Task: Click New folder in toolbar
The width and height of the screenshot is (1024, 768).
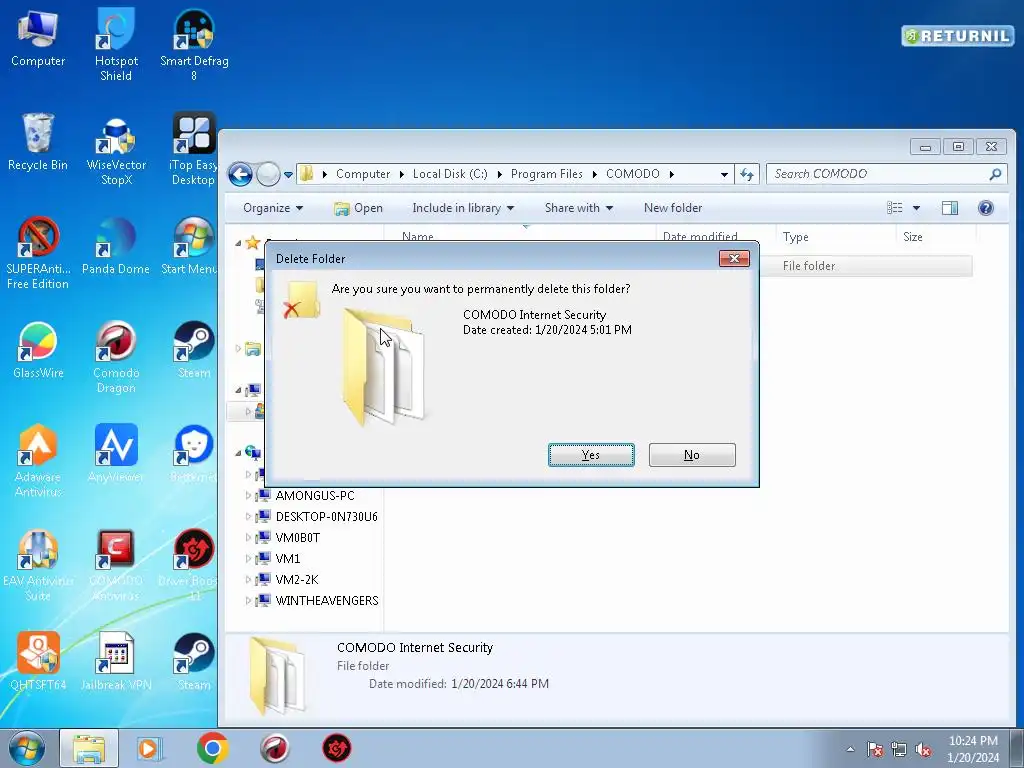Action: [x=673, y=208]
